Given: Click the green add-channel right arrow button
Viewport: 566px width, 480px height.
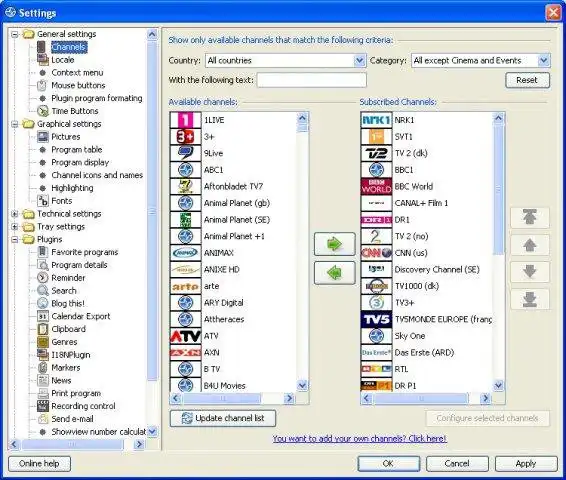Looking at the screenshot, I should pyautogui.click(x=335, y=244).
